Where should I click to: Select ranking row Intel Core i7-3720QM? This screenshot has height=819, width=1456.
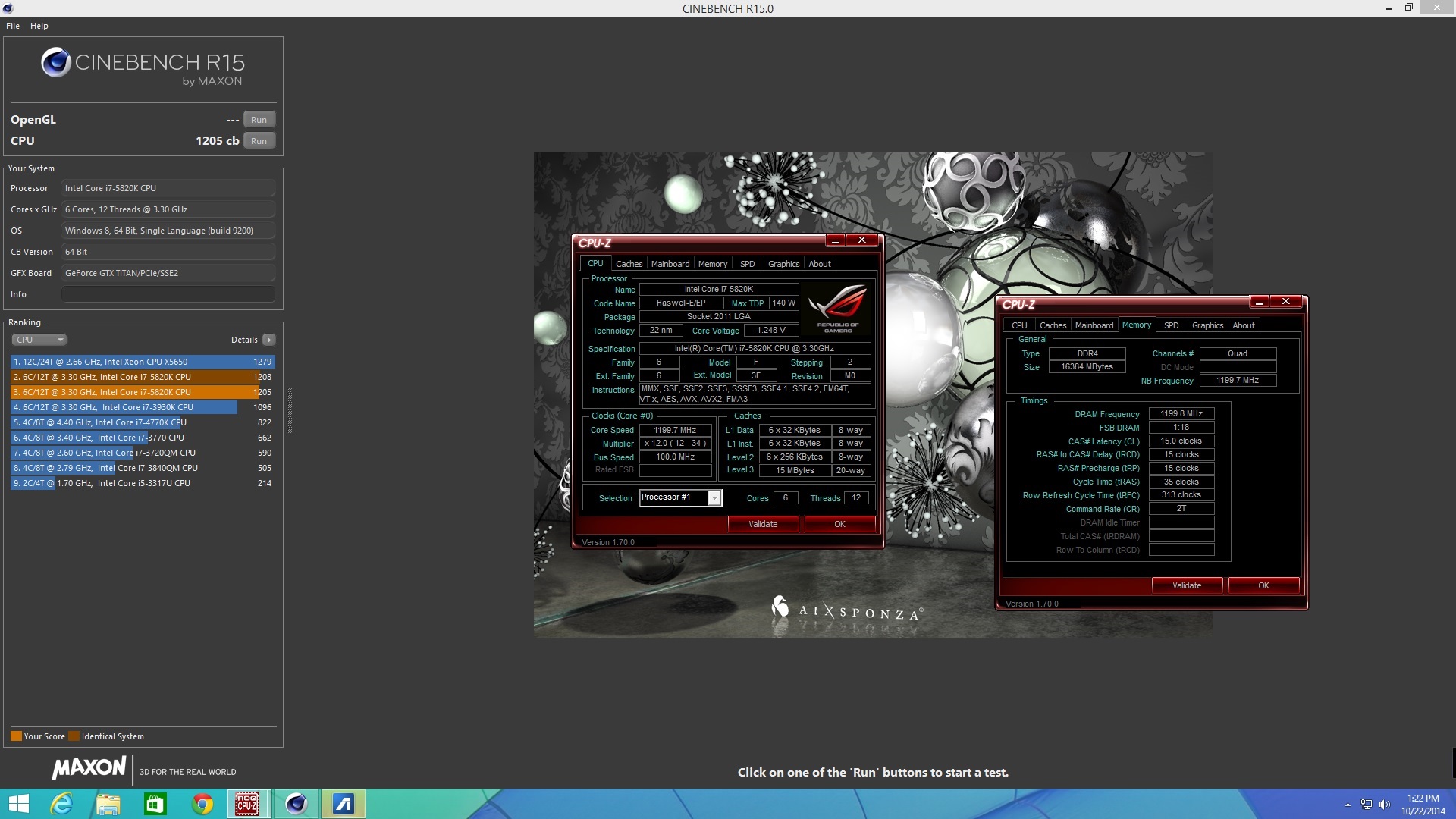(143, 453)
